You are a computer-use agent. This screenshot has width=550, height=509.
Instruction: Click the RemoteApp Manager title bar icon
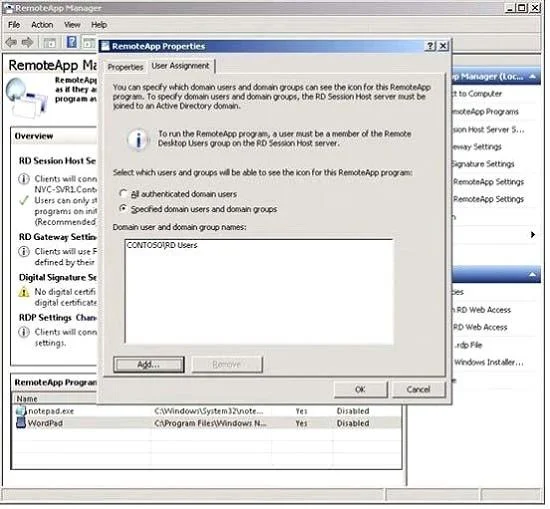coord(8,8)
